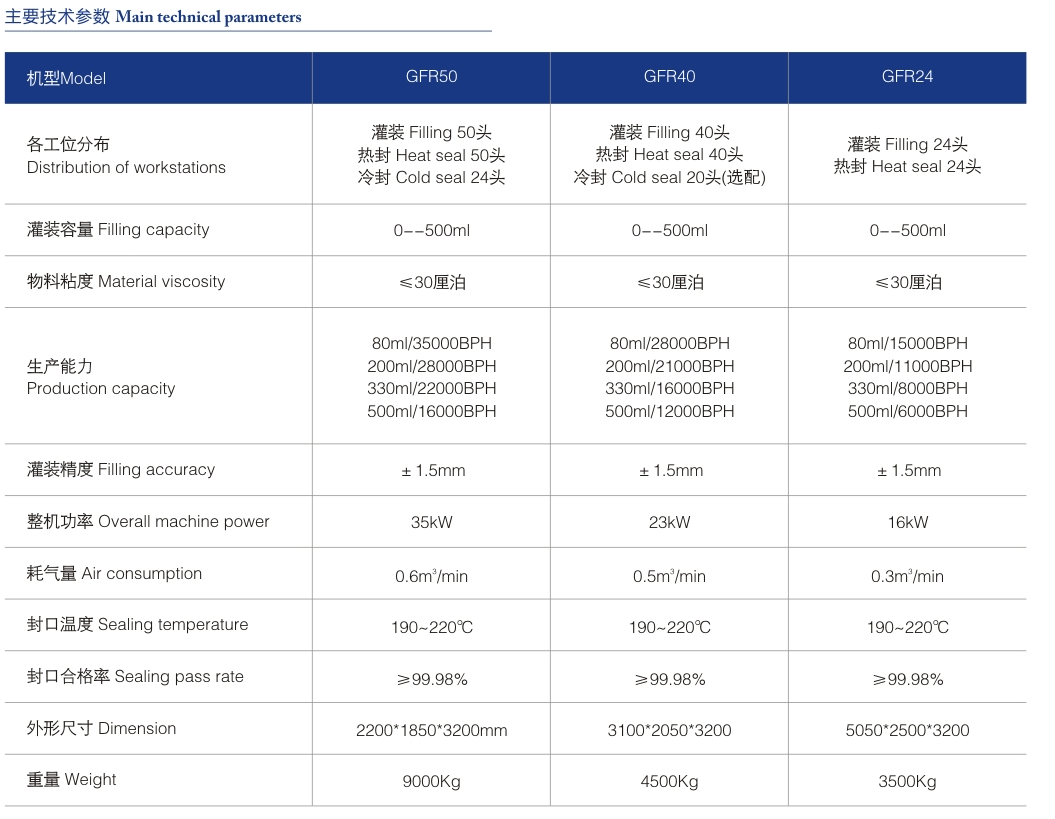Select the 'Filling accuracy' row label
The height and width of the screenshot is (819, 1055).
point(121,470)
